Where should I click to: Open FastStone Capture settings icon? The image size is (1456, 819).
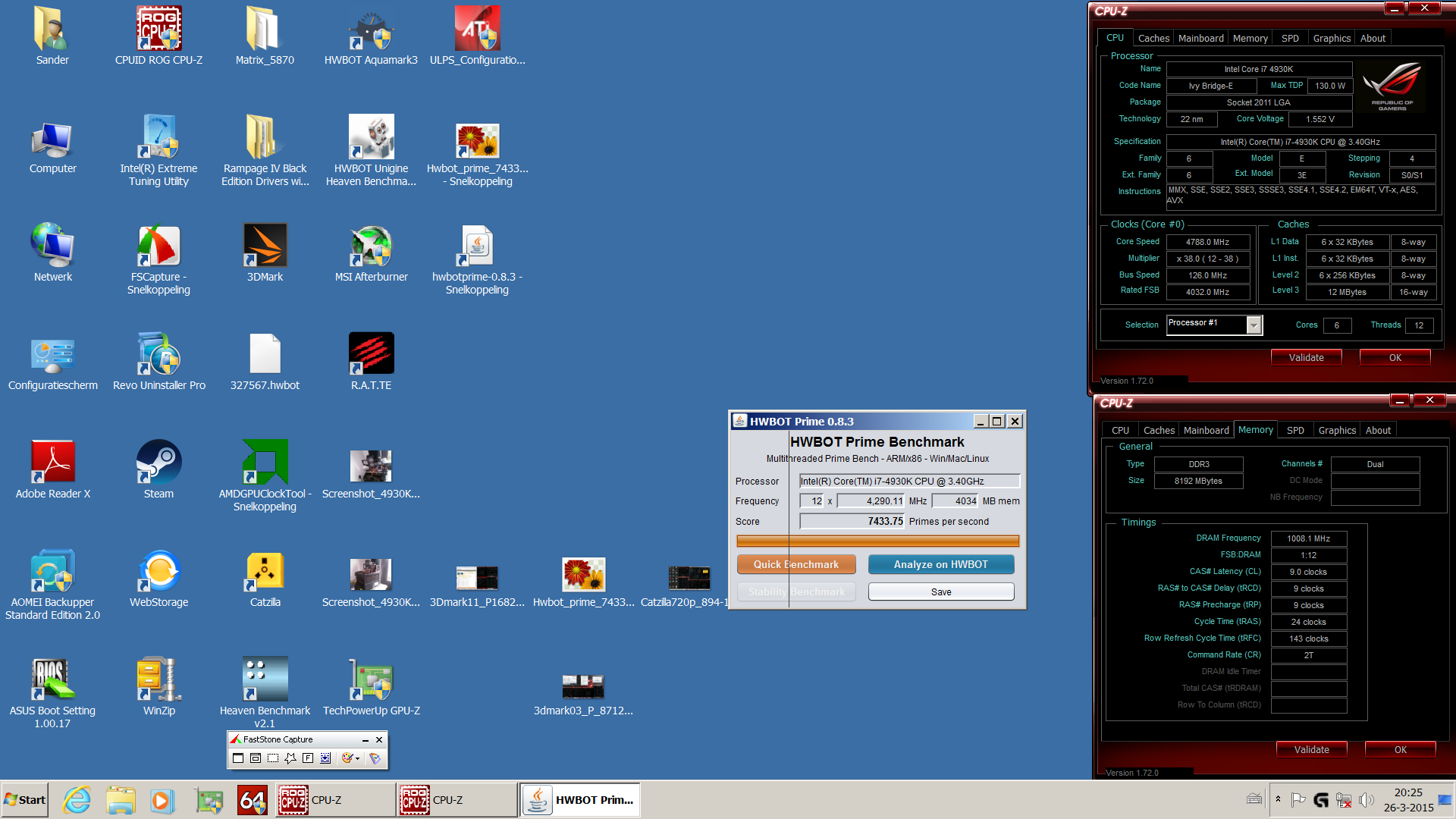375,758
